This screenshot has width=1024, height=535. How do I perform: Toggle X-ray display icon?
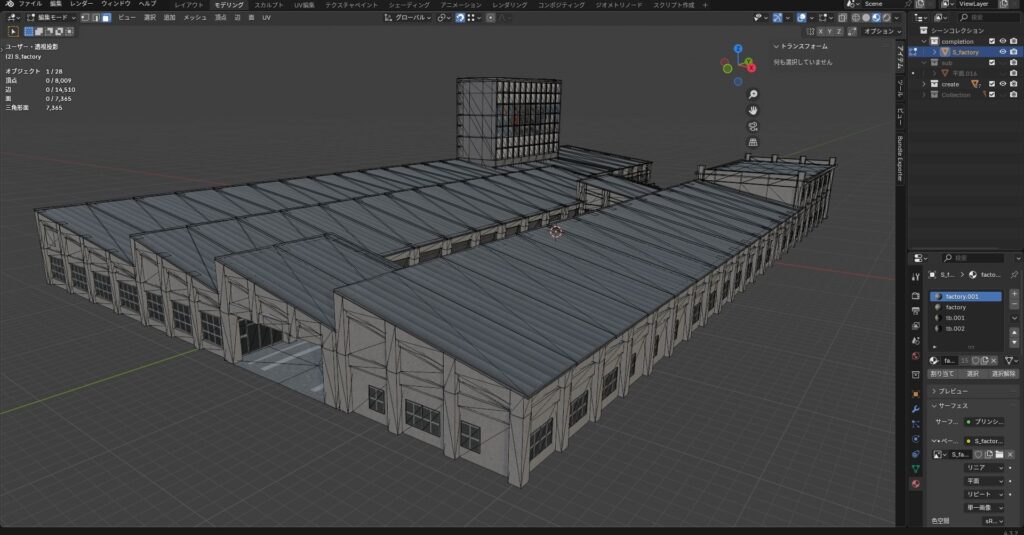pos(844,17)
